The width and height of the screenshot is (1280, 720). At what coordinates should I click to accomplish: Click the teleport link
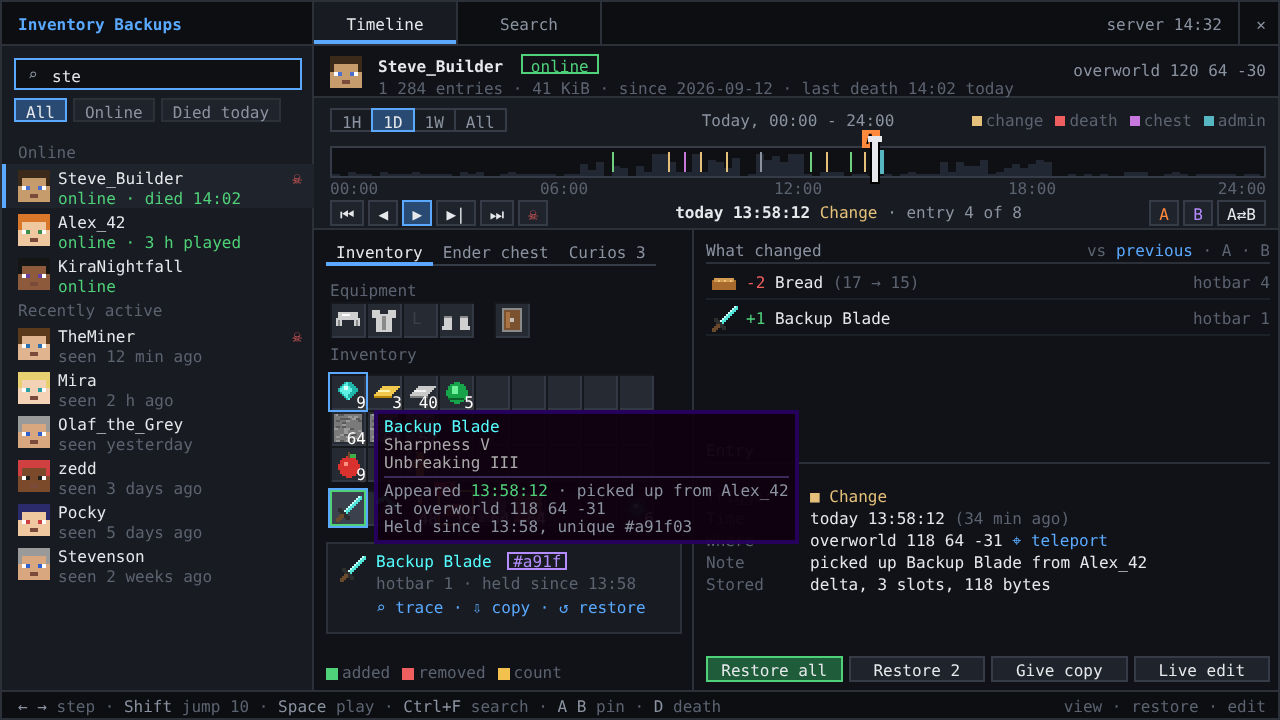pos(1060,540)
